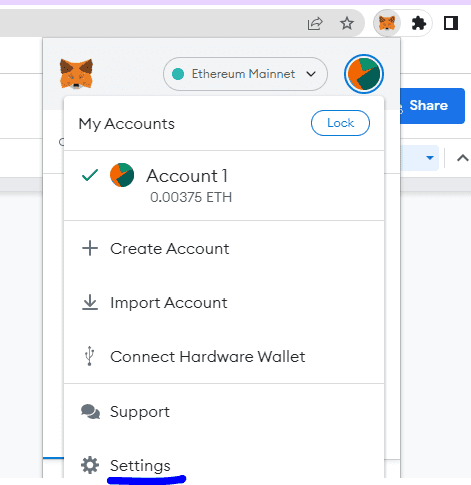Screen dimensions: 471x485
Task: Click the Lock button
Action: tap(340, 123)
